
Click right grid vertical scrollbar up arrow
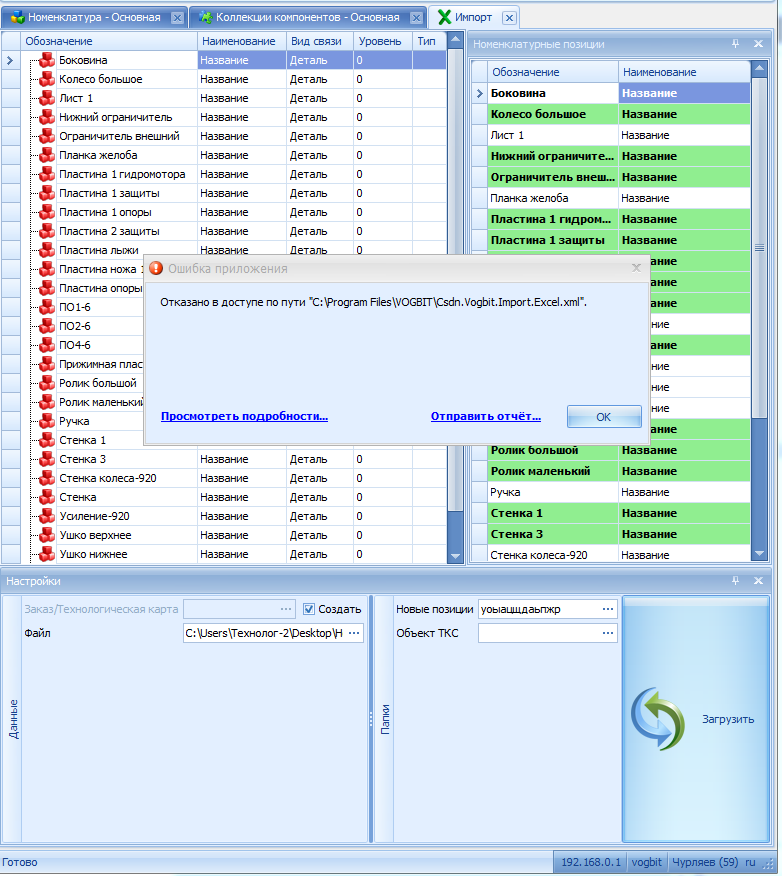759,69
